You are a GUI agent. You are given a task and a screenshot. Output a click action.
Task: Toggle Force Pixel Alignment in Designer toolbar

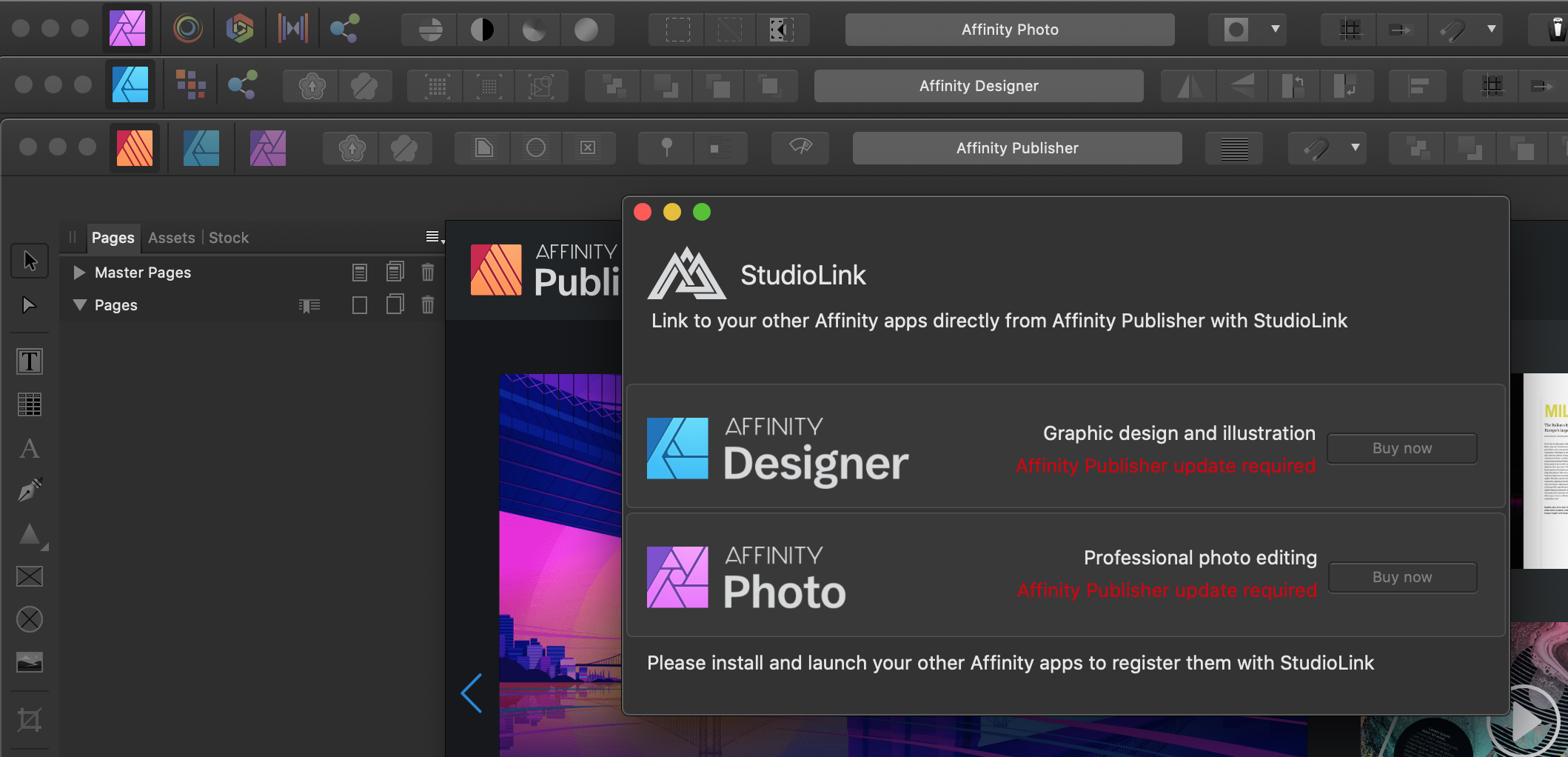pyautogui.click(x=1492, y=86)
